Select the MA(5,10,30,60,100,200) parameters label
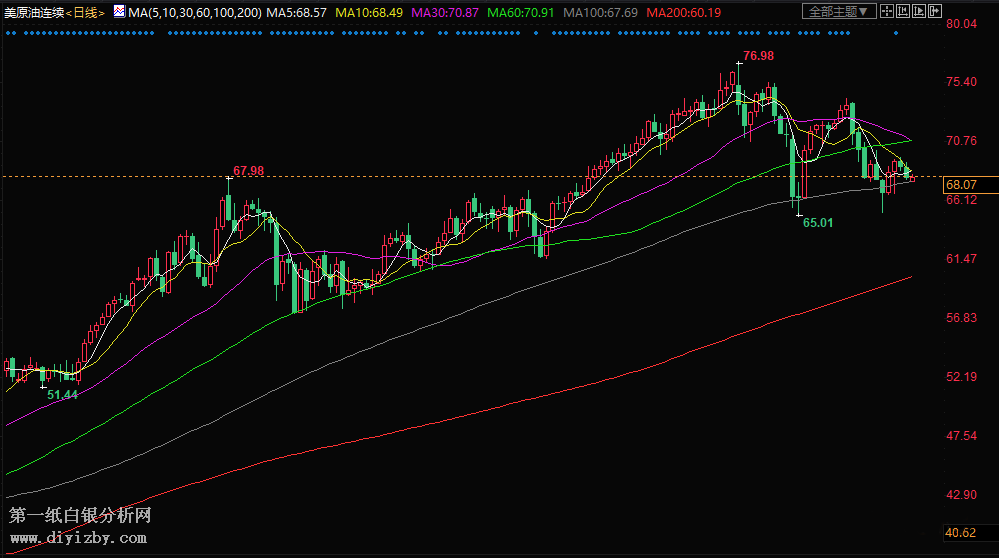 point(193,12)
